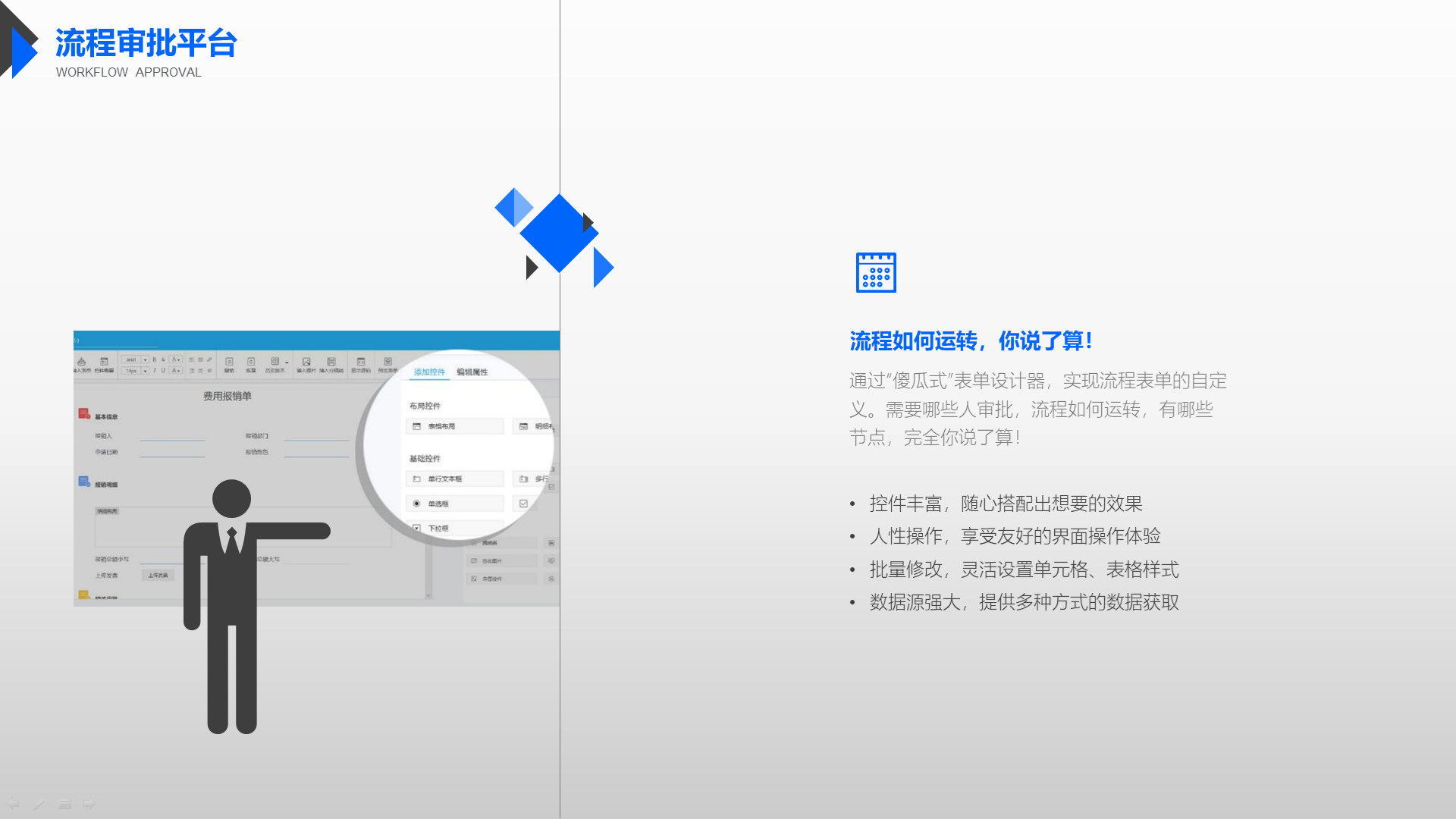The width and height of the screenshot is (1456, 819).
Task: Click the blue 报销明细 section icon
Action: click(84, 482)
